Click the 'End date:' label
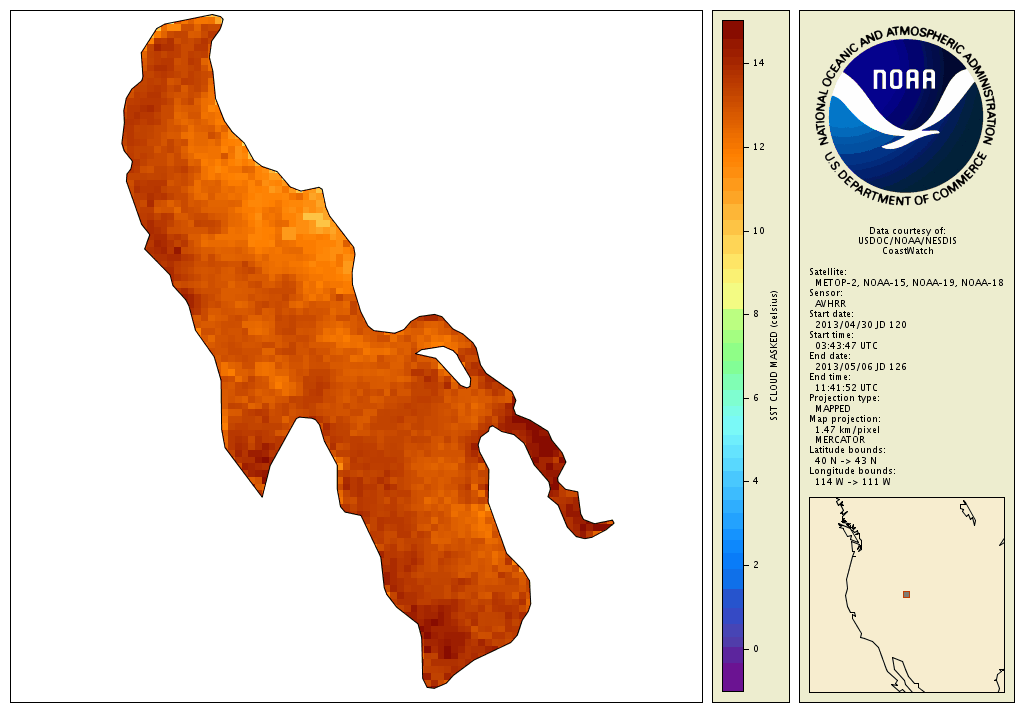The width and height of the screenshot is (1024, 712). tap(829, 356)
